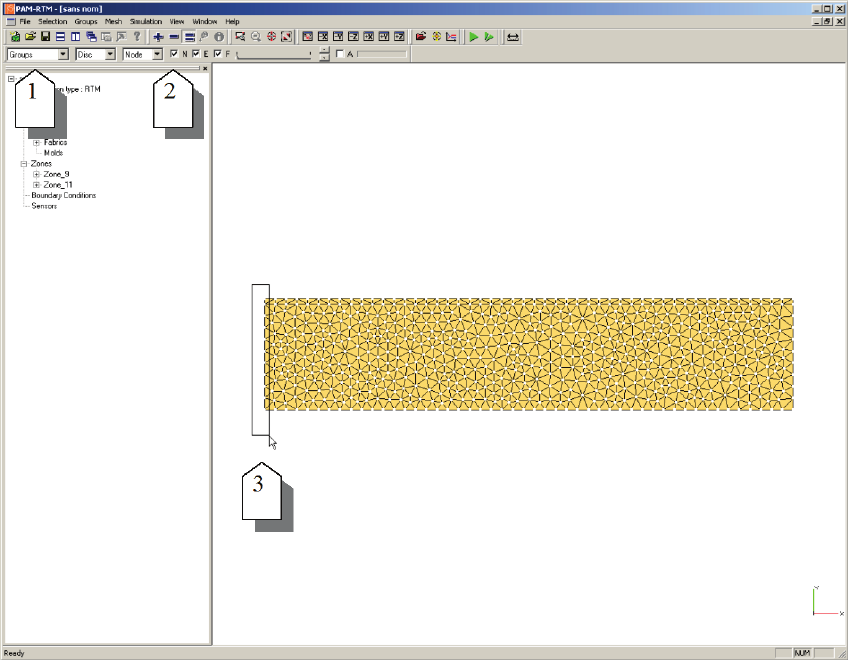This screenshot has width=848, height=660.
Task: Toggle the N checkbox
Action: pos(174,54)
